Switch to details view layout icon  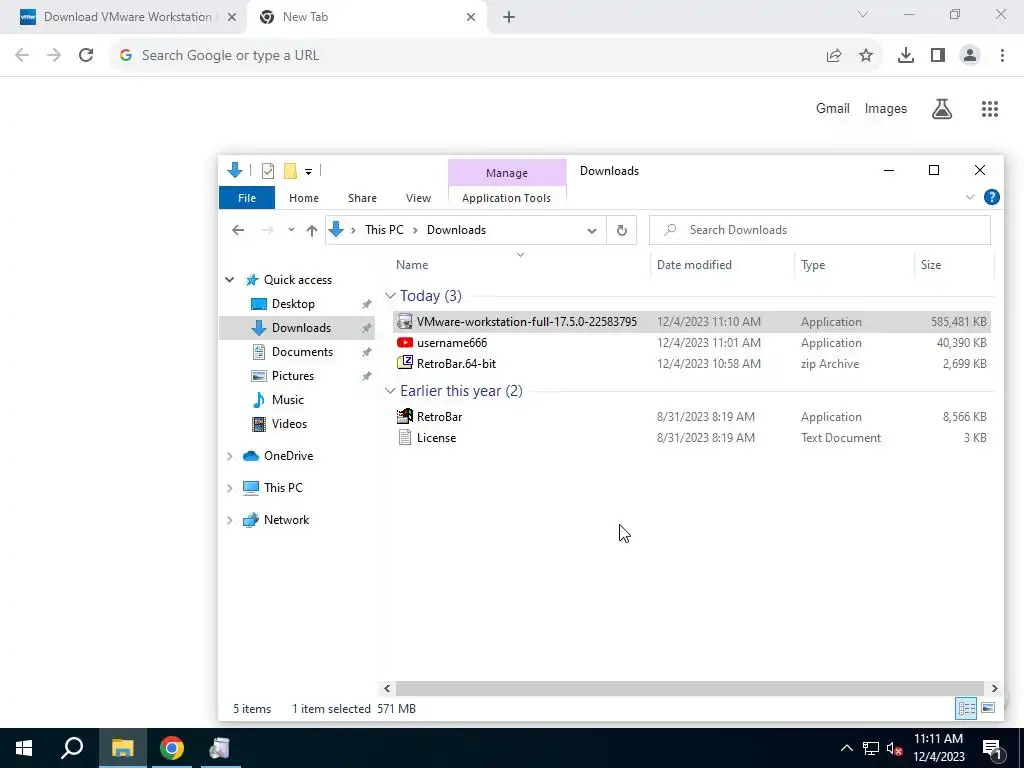(x=966, y=709)
